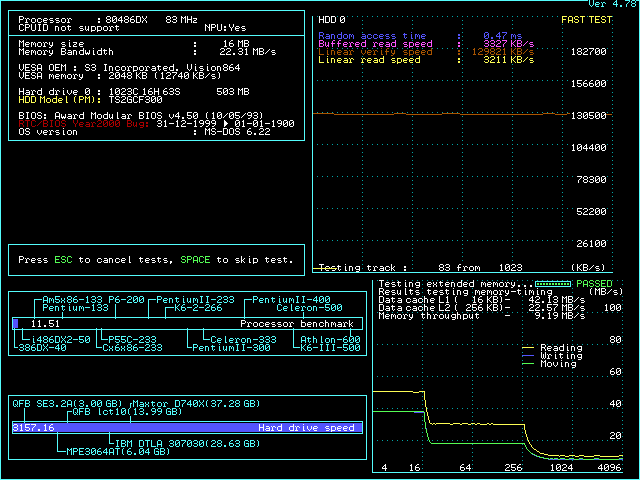
Task: Click the 104400 axis value on HDD chart
Action: click(589, 147)
